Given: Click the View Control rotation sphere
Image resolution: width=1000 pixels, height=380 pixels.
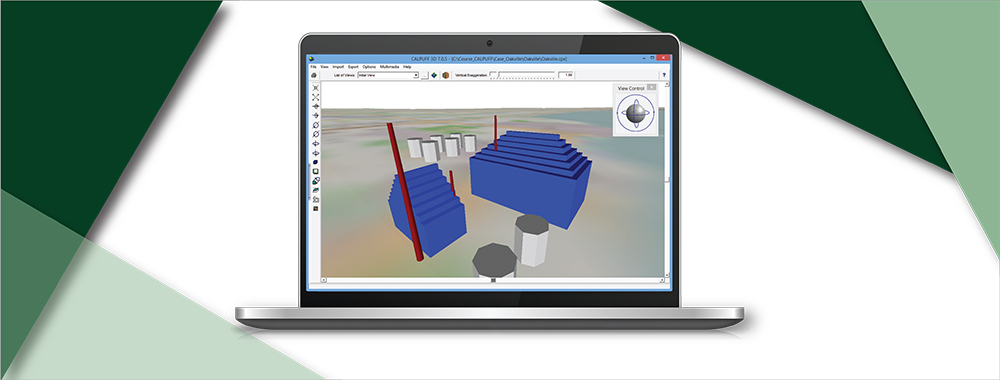Looking at the screenshot, I should click(635, 113).
